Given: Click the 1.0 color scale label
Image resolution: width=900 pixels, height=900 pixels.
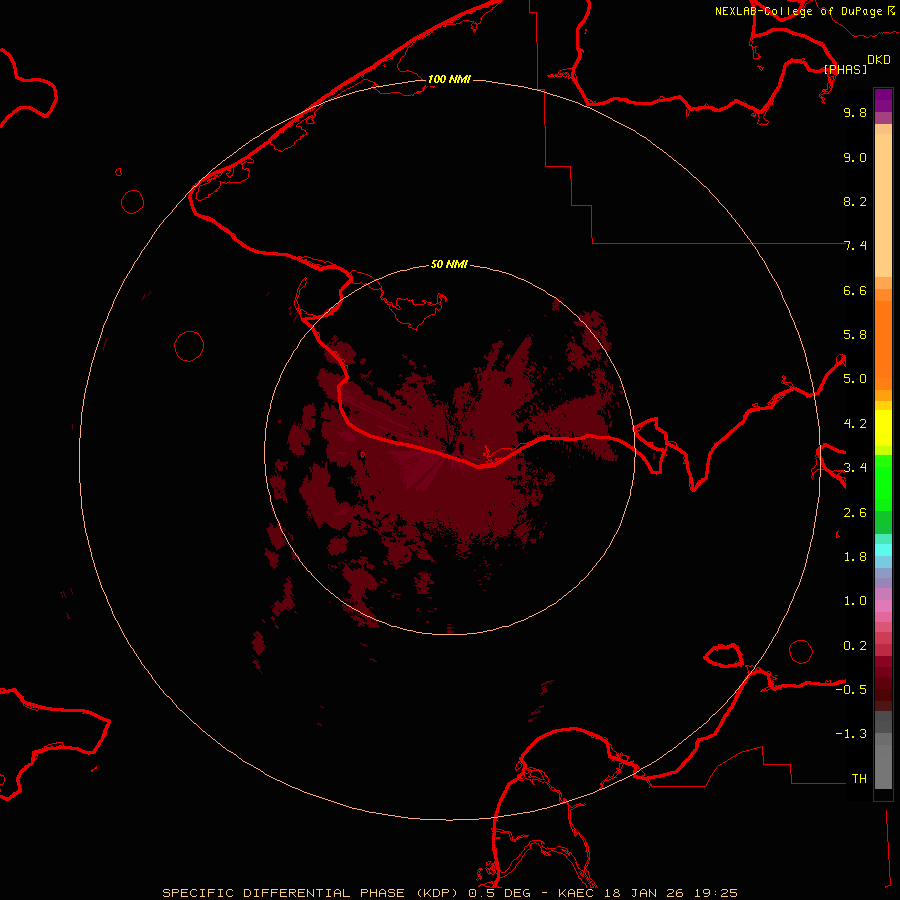Looking at the screenshot, I should coord(855,601).
